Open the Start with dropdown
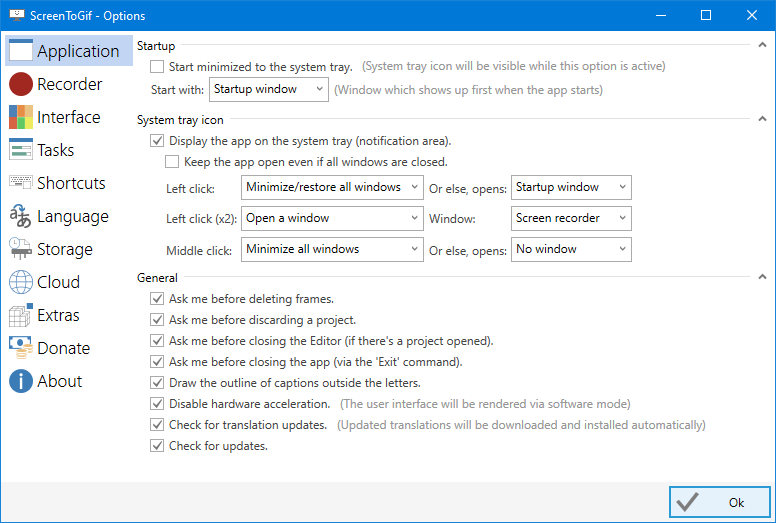Viewport: 776px width, 523px height. (x=268, y=89)
